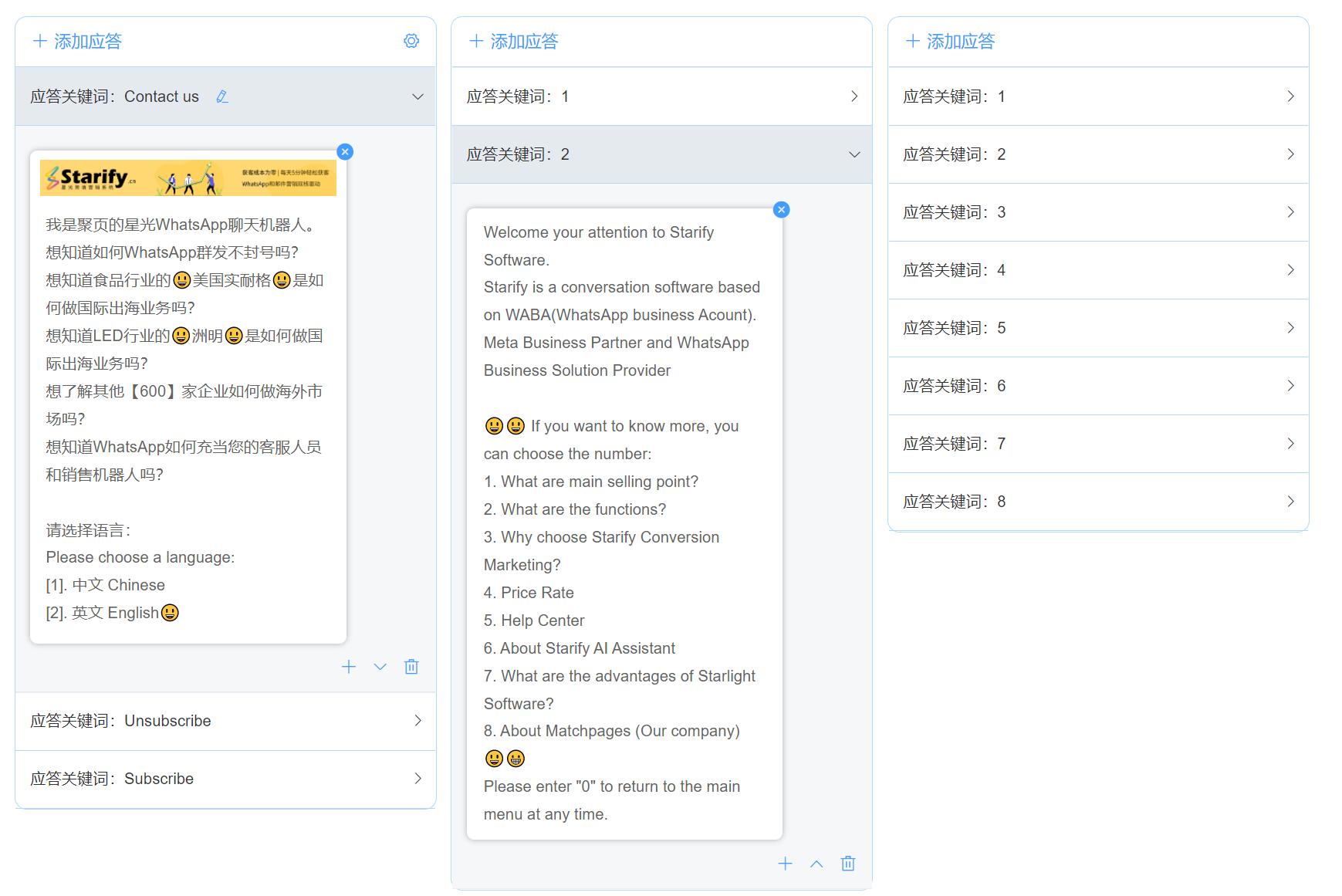Add a message below the Contact us reply
1342x896 pixels.
click(349, 667)
